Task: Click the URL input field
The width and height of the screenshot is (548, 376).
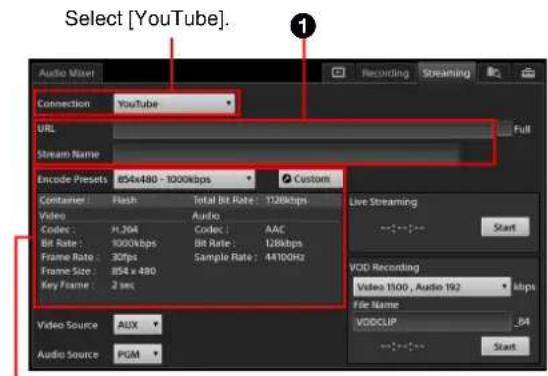Action: [x=303, y=130]
